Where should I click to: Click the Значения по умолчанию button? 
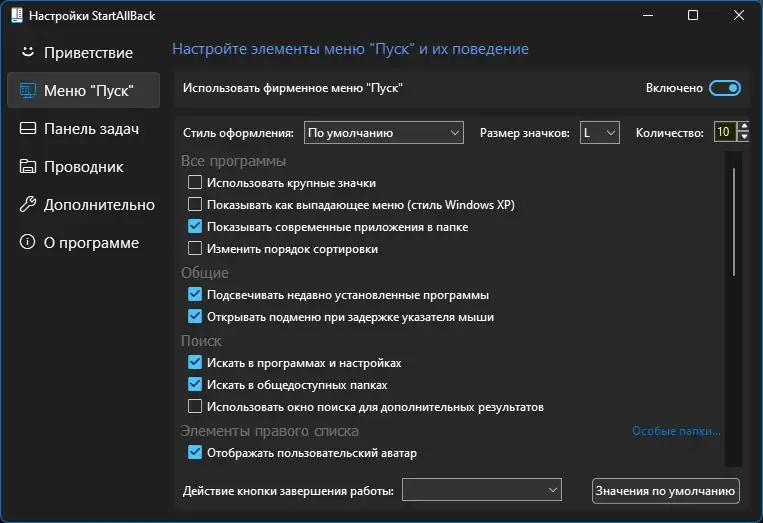[x=665, y=490]
